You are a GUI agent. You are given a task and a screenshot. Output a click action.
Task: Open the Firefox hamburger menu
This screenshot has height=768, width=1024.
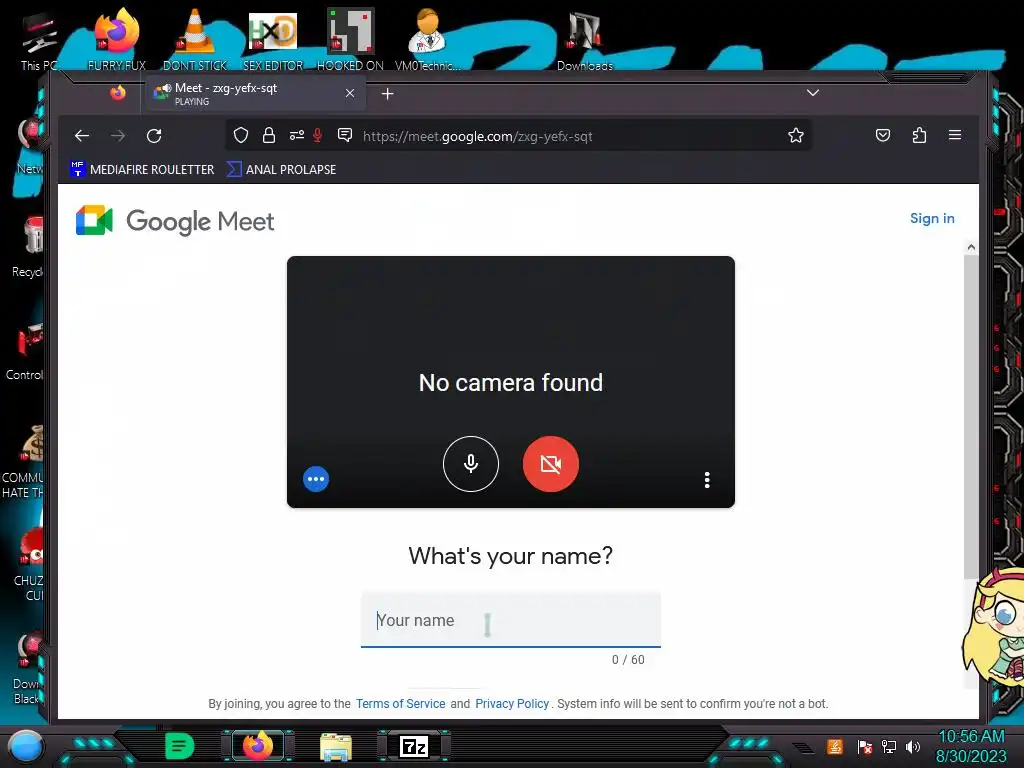coord(955,135)
